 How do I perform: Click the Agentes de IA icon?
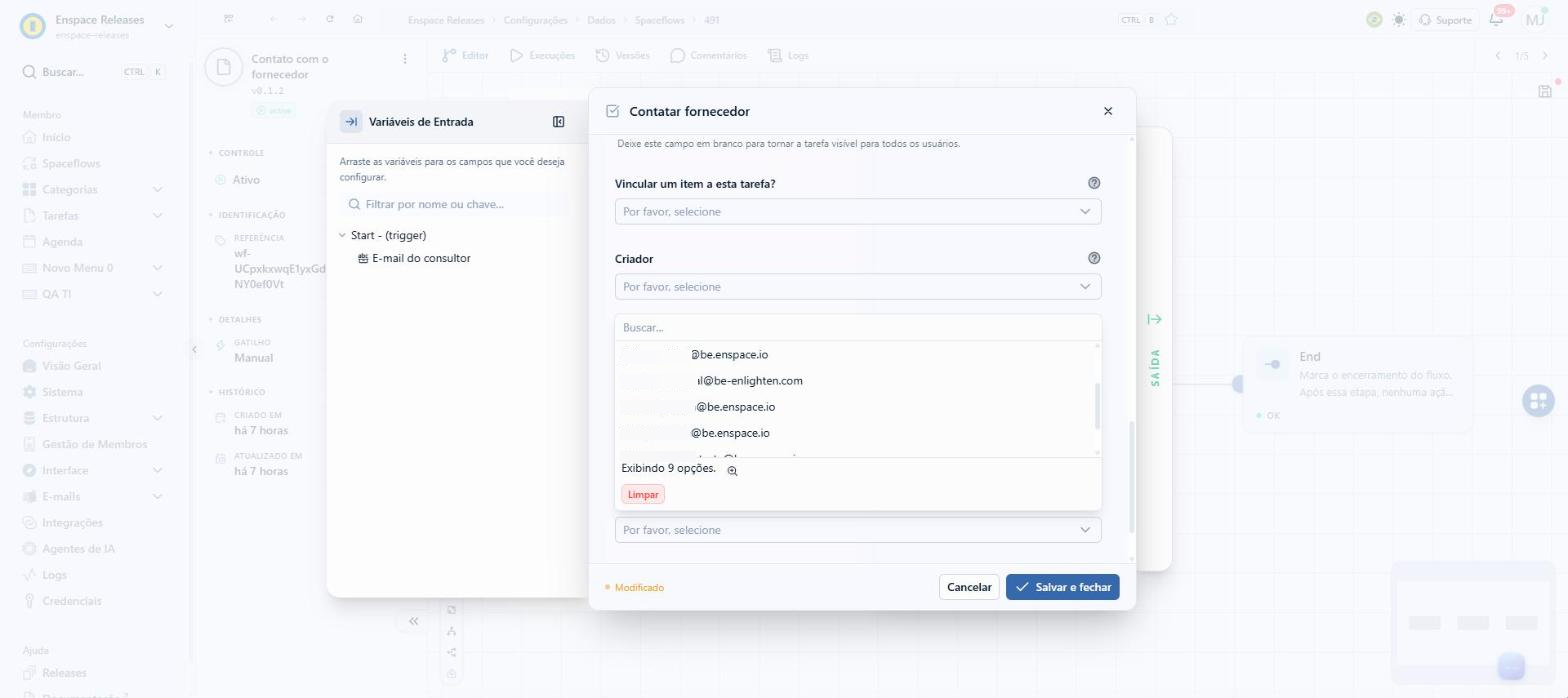click(x=30, y=549)
